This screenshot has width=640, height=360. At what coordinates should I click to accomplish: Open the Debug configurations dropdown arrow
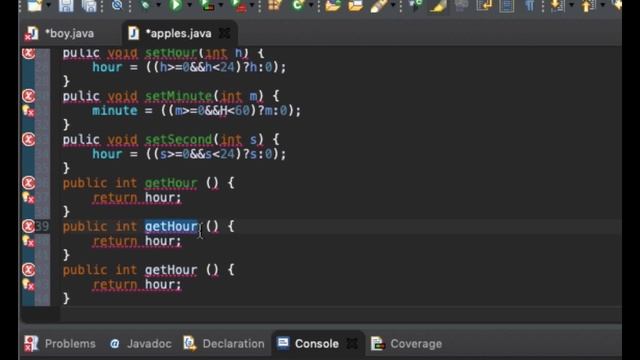159,5
